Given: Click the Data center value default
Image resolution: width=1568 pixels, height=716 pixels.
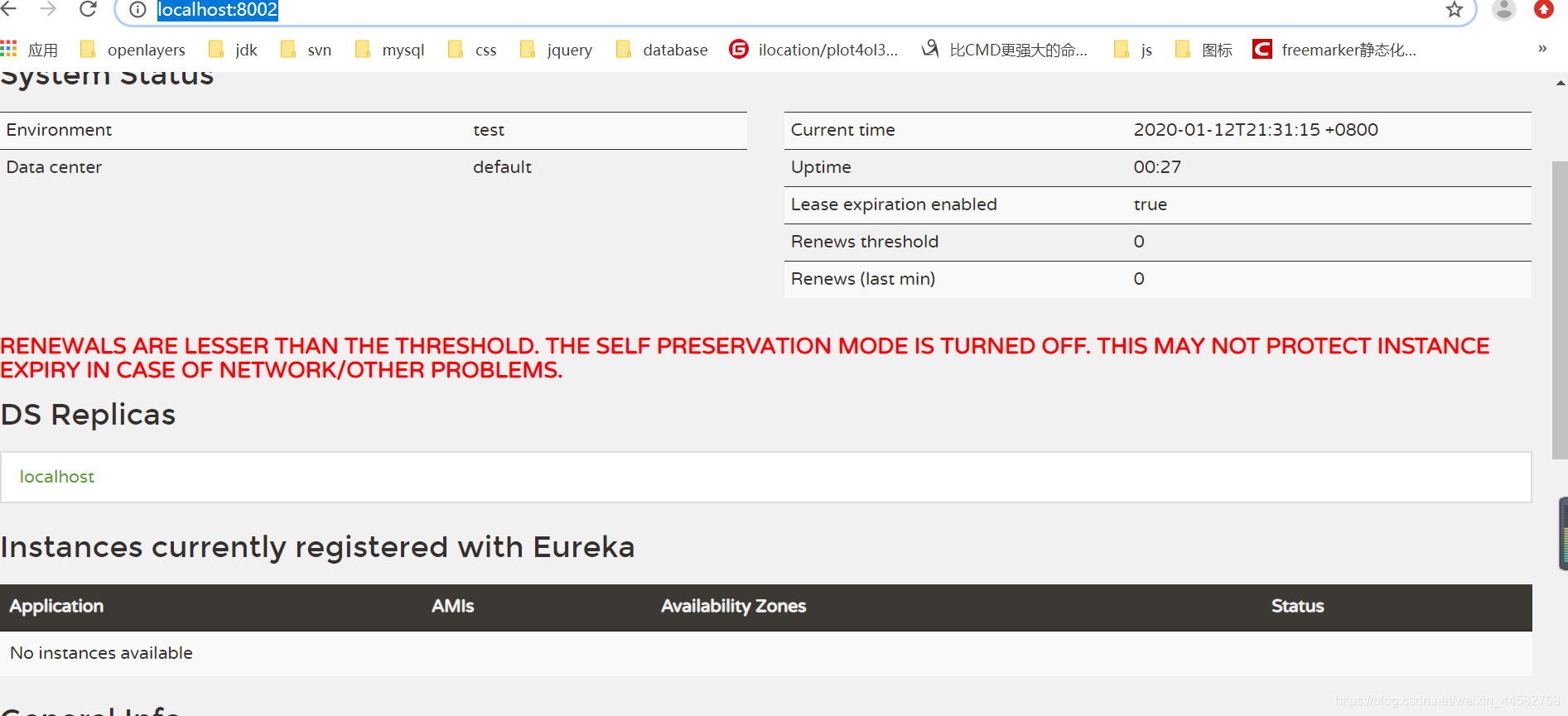Looking at the screenshot, I should pyautogui.click(x=503, y=167).
